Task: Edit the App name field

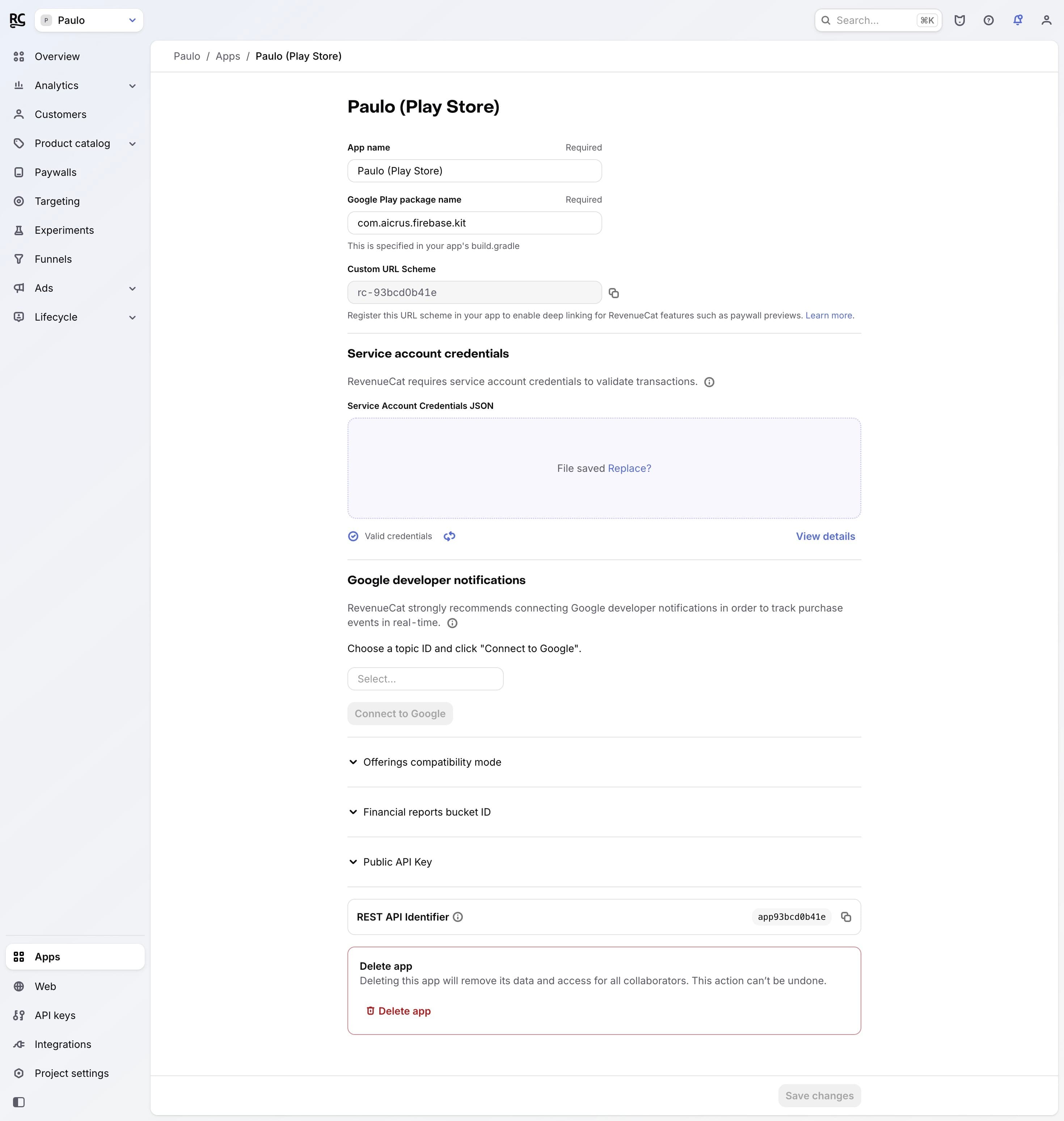Action: (x=474, y=171)
